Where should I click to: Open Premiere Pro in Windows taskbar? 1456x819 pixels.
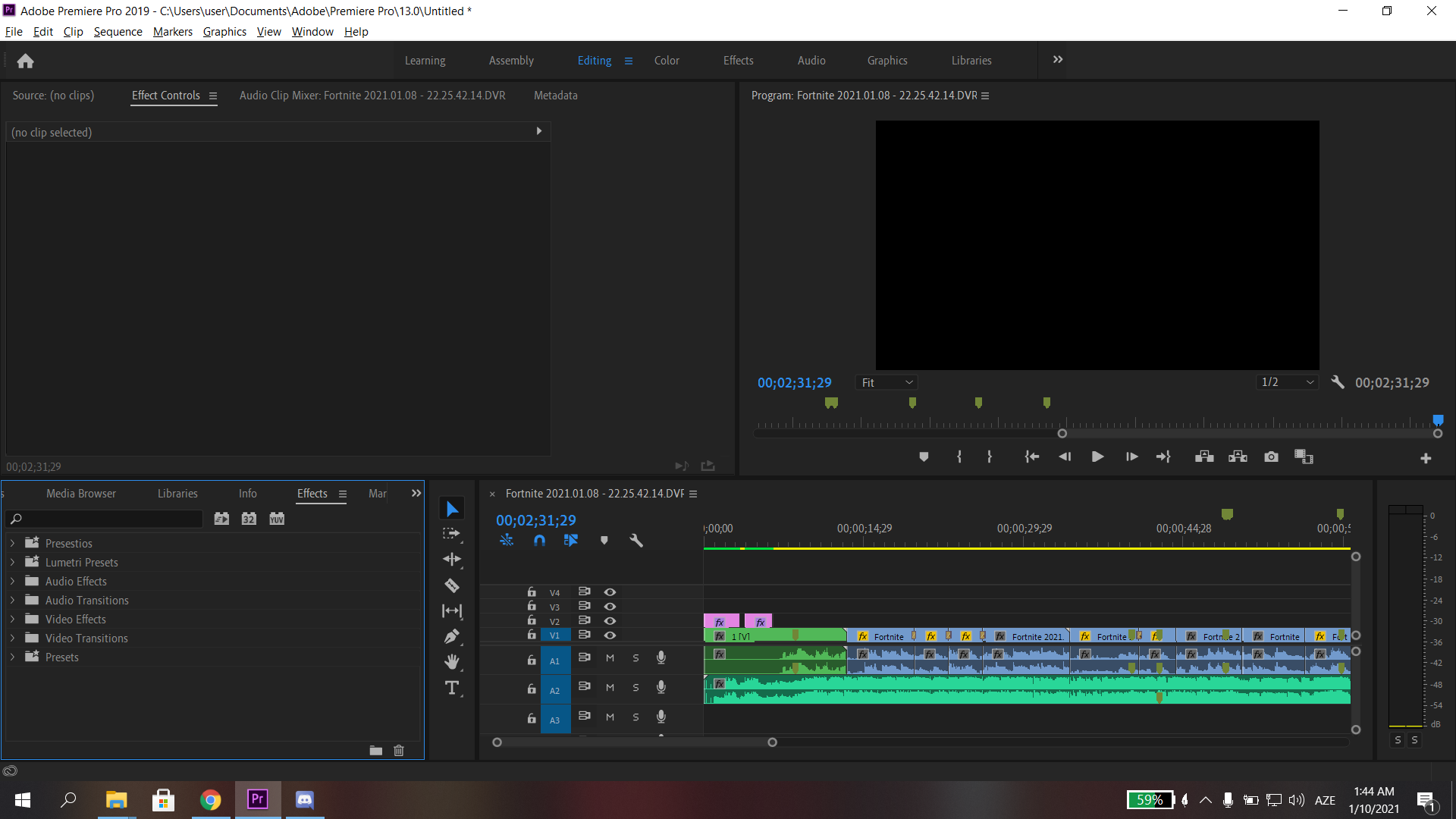click(258, 799)
